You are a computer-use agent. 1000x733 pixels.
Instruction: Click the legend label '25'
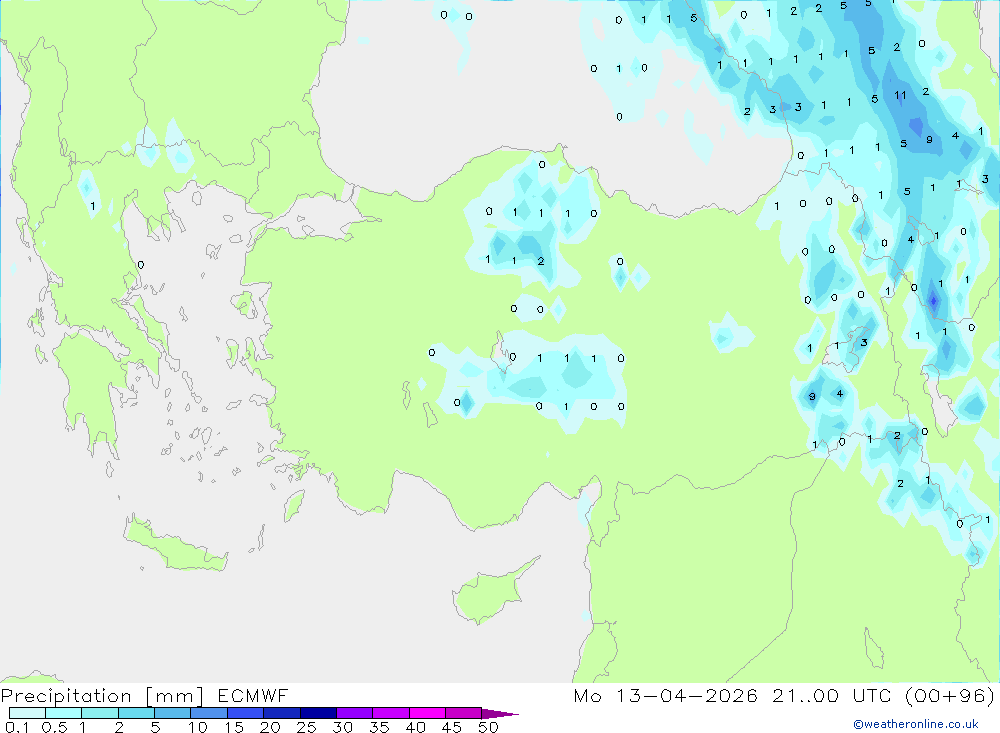pos(307,727)
